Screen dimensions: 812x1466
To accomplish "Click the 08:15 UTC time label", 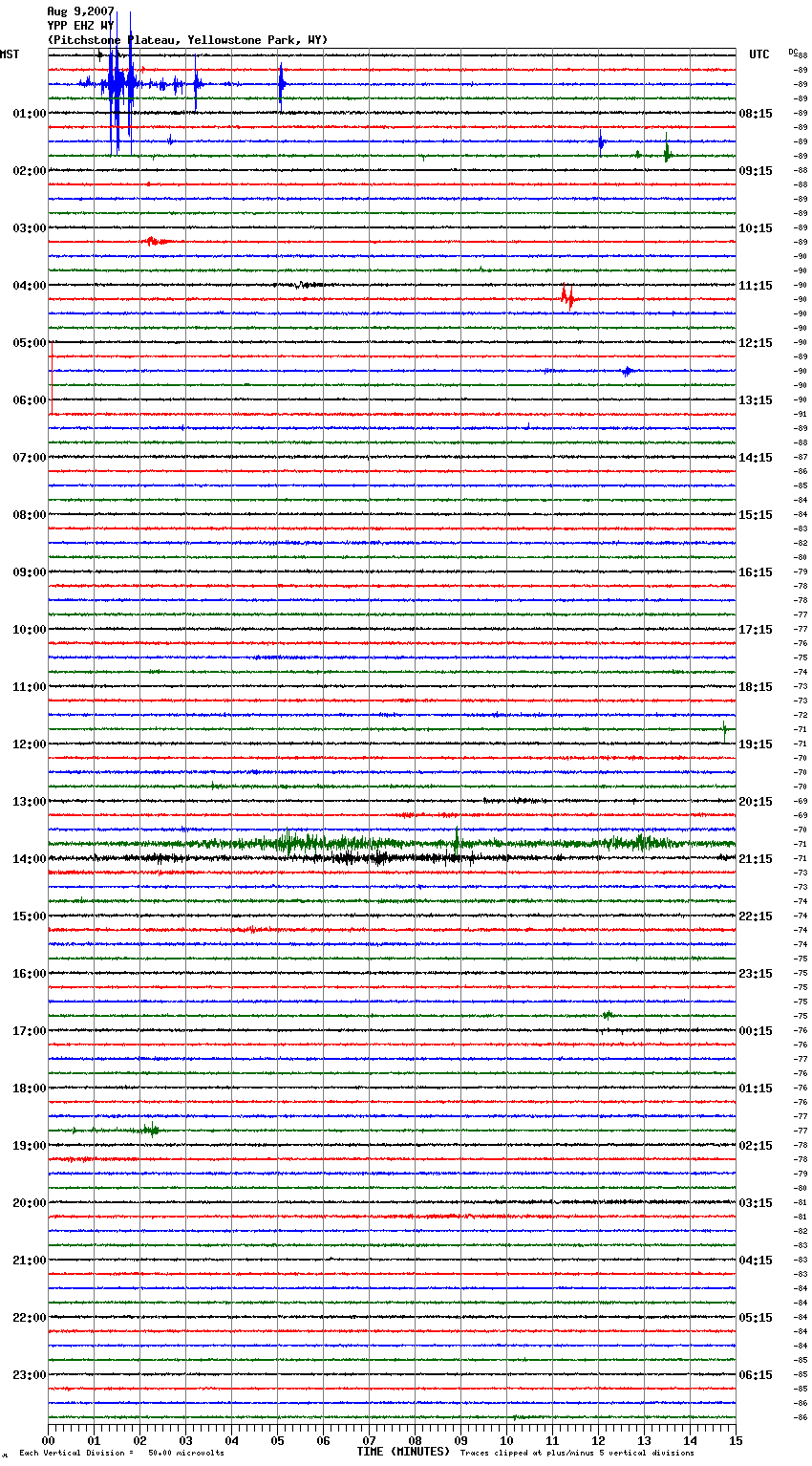I will (756, 113).
